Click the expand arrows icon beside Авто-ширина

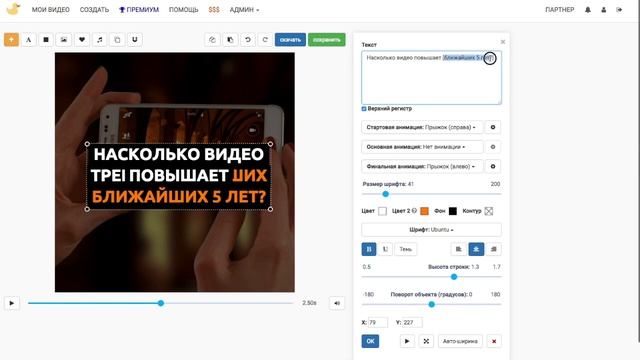pos(426,341)
